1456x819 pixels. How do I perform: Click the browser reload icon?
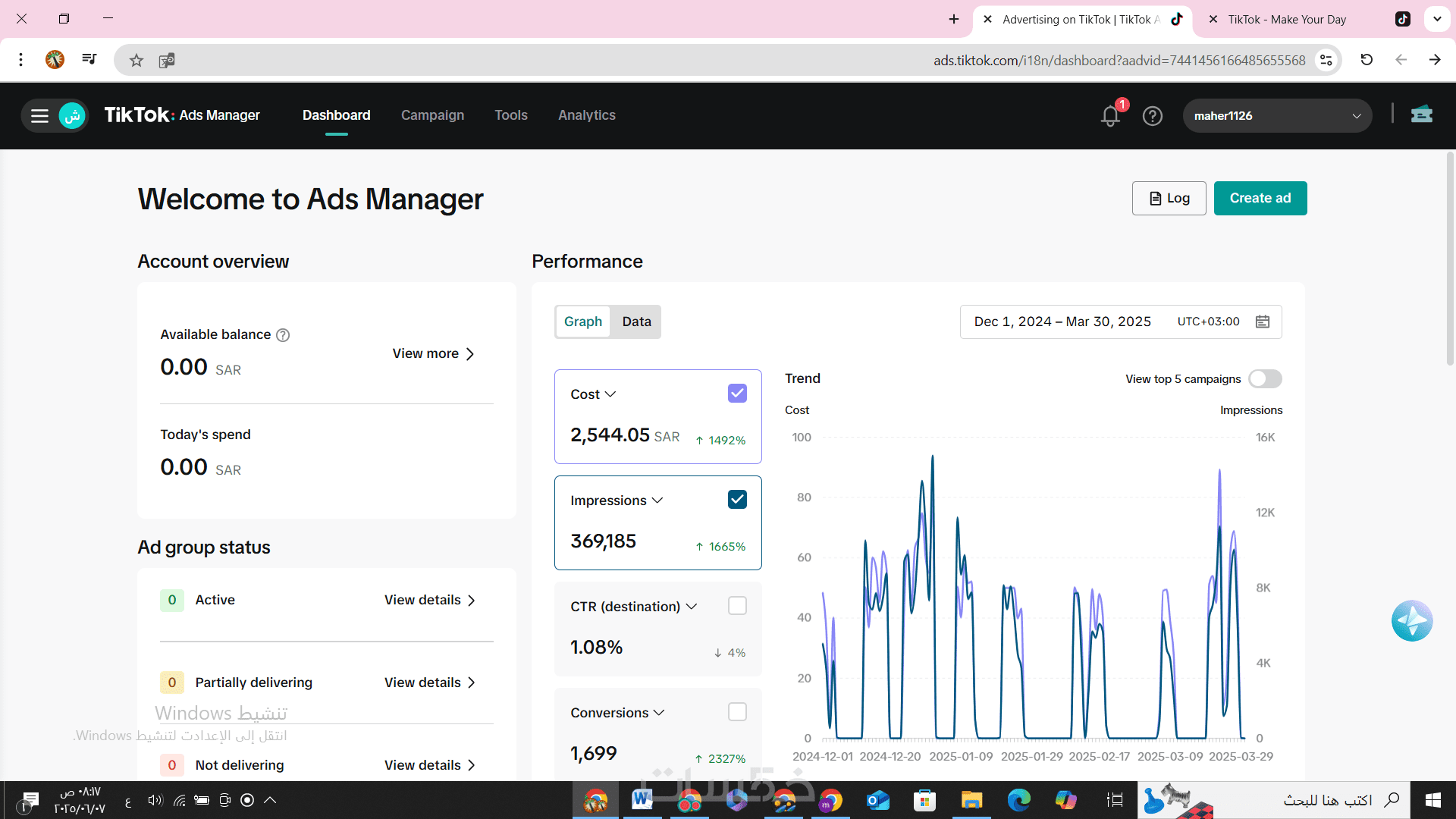[1367, 60]
